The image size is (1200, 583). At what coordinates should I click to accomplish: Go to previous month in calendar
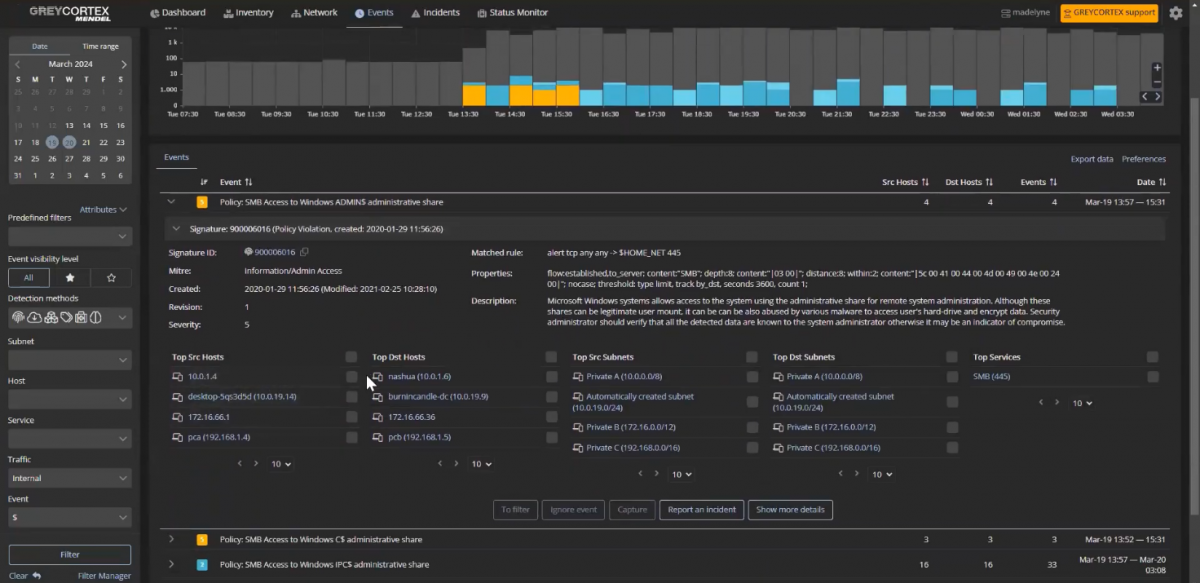tap(17, 64)
